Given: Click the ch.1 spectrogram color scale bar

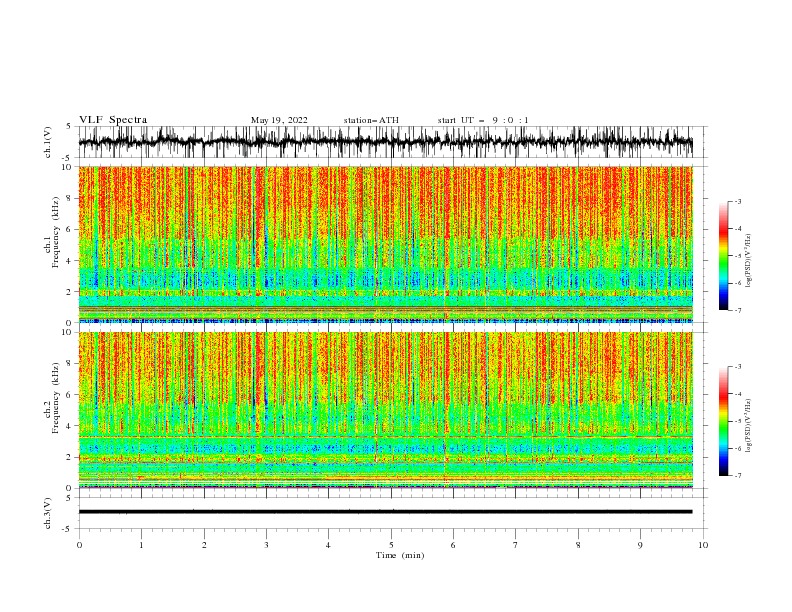Looking at the screenshot, I should [x=723, y=256].
